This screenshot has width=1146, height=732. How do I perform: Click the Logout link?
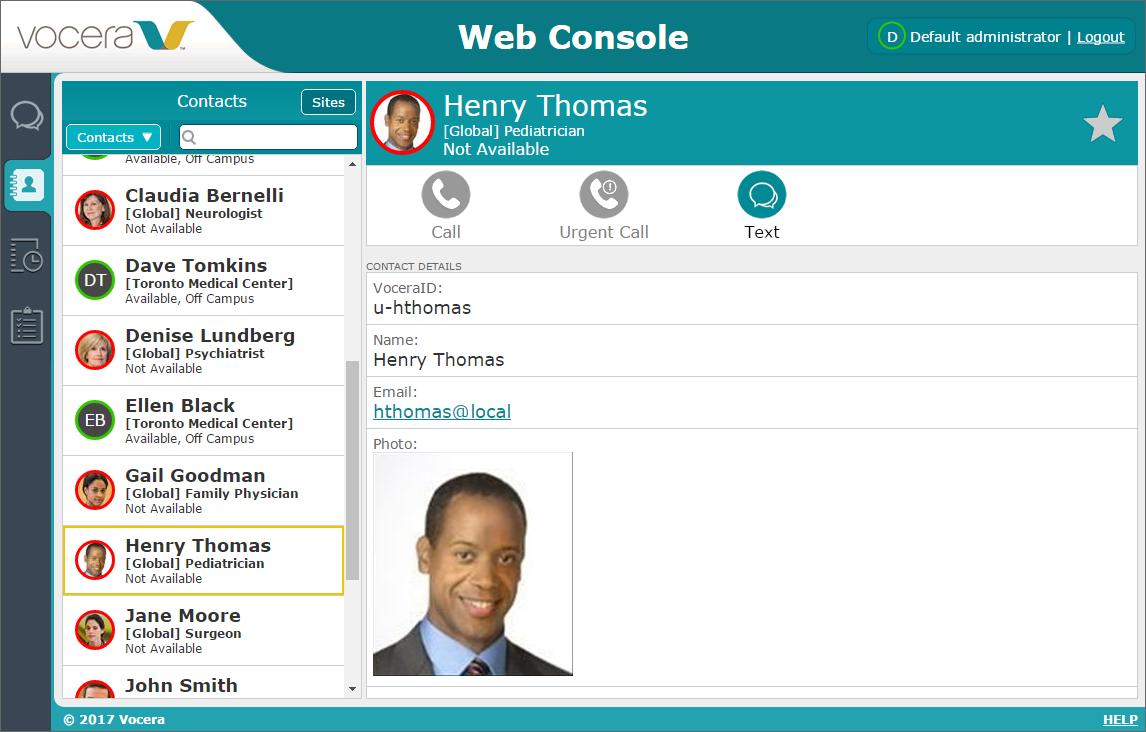coord(1100,37)
